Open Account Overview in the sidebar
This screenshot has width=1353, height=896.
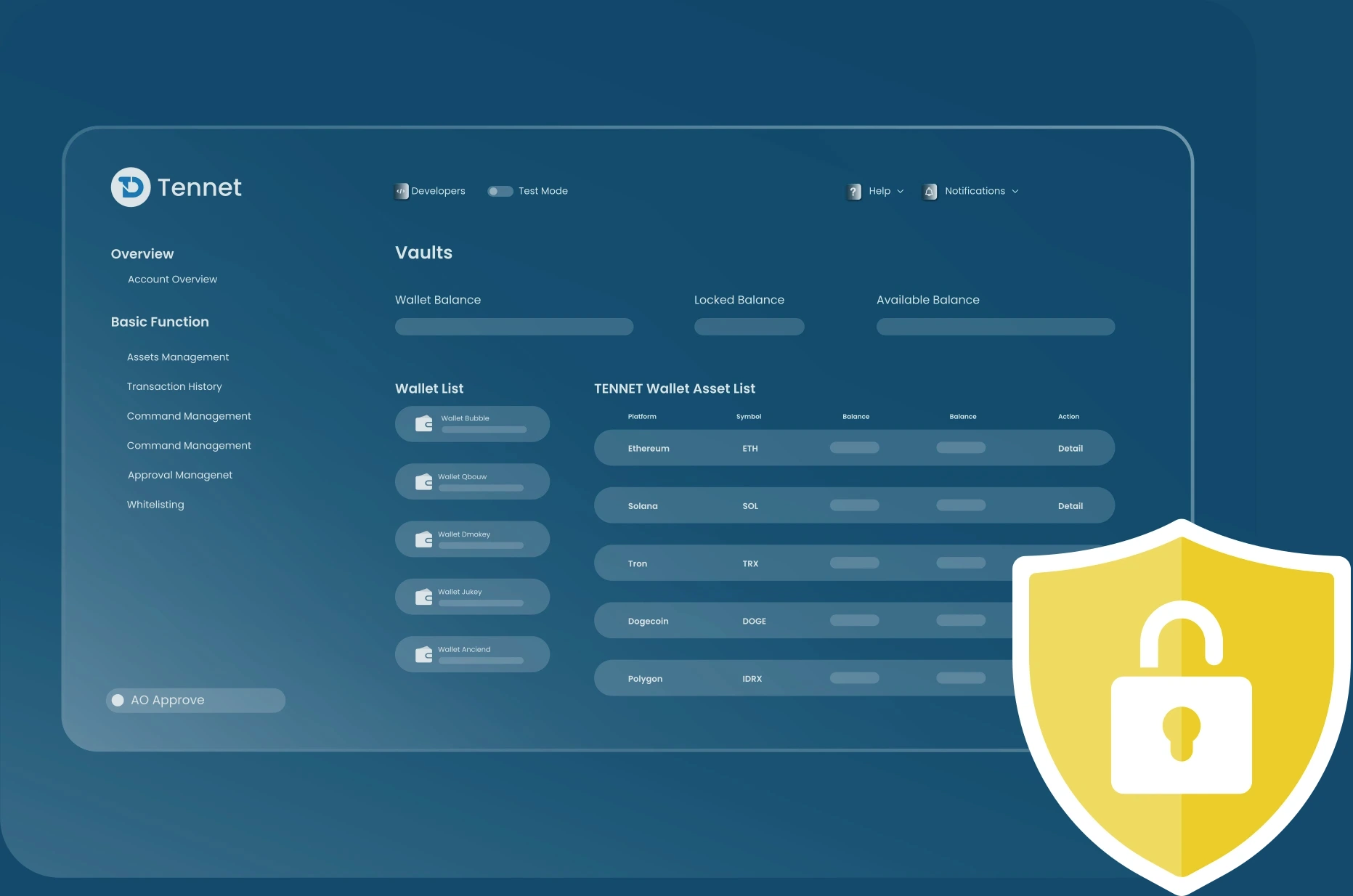[x=172, y=280]
